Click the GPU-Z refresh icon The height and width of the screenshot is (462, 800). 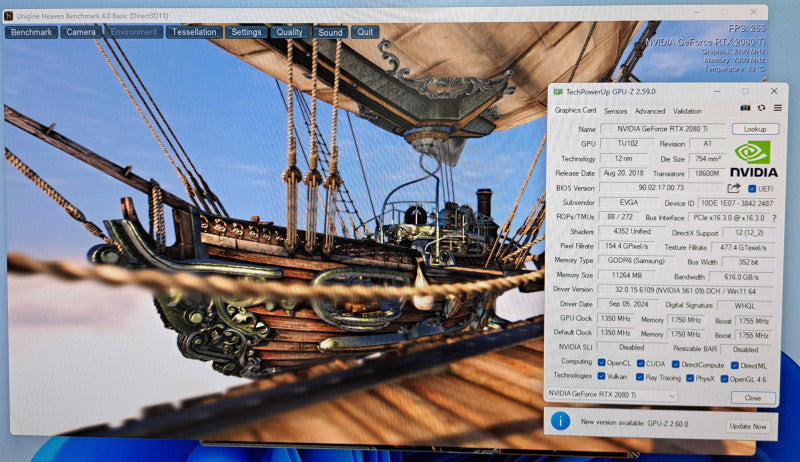(761, 108)
